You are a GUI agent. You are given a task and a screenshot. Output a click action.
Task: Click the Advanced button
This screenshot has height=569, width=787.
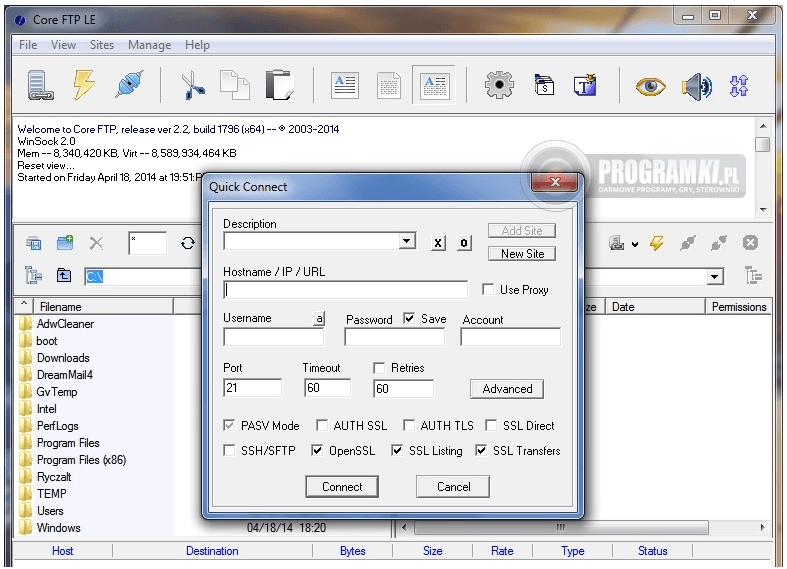coord(507,389)
